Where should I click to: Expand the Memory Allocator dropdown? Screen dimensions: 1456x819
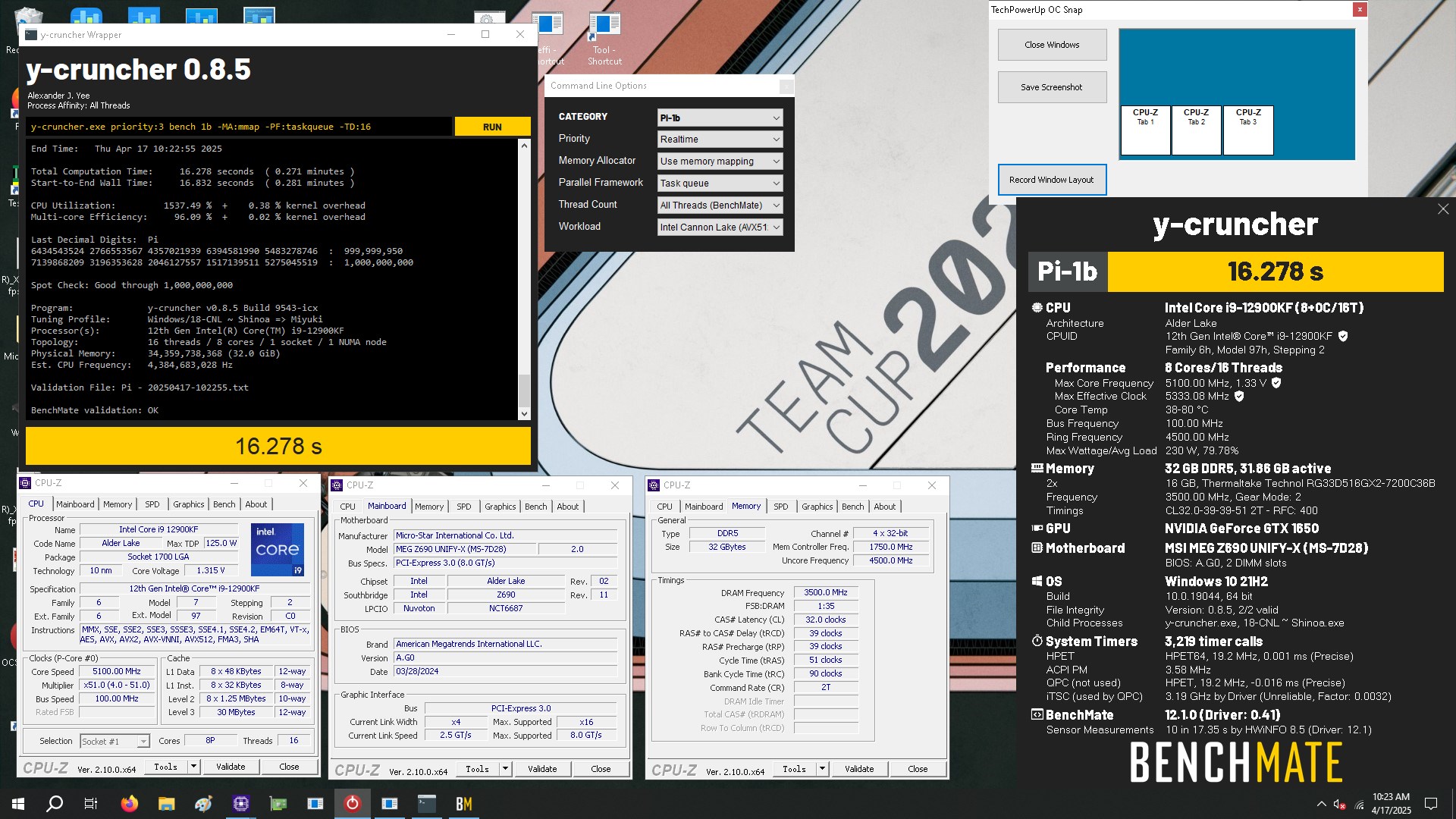[720, 162]
